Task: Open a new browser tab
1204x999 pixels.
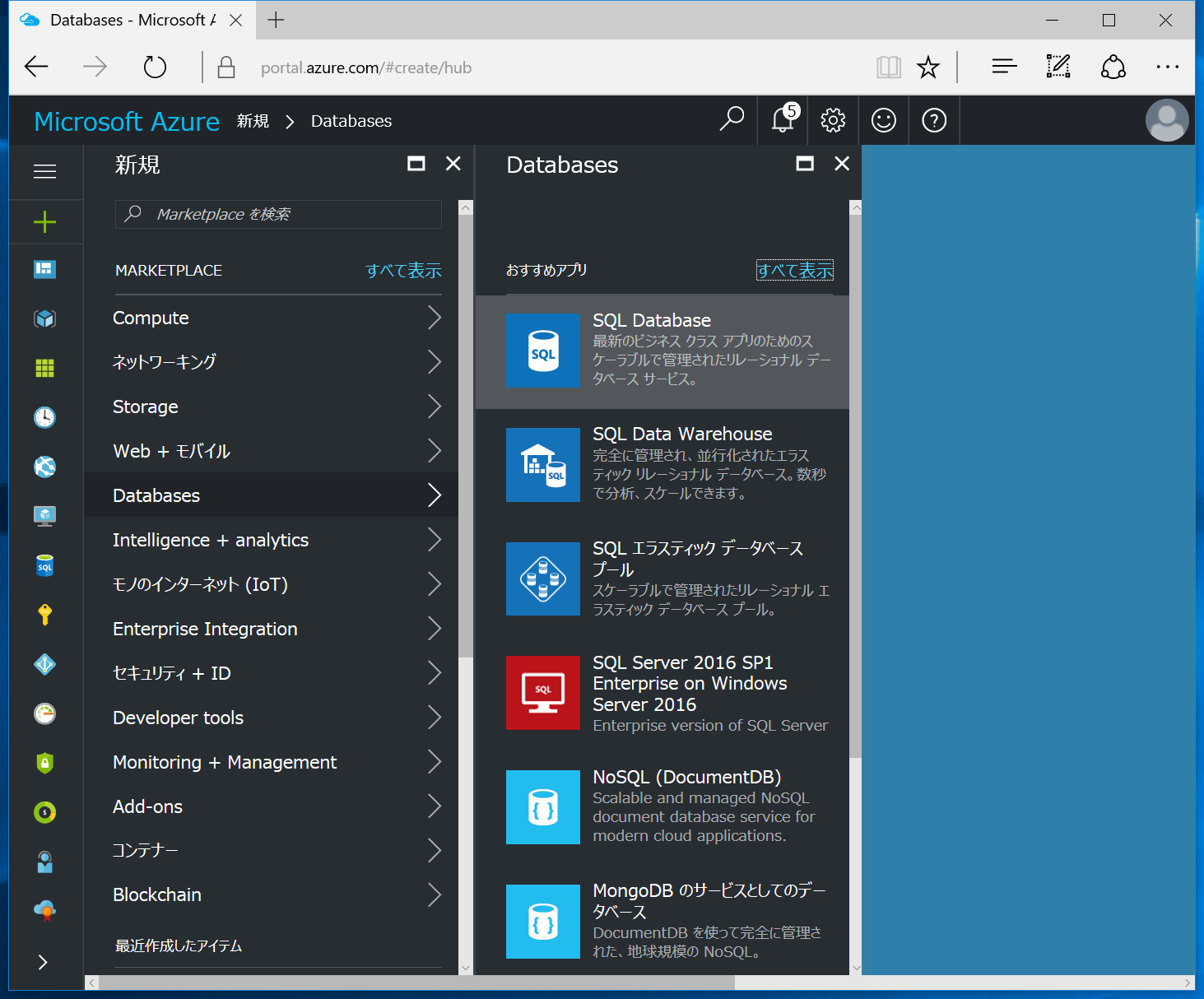Action: pos(276,20)
